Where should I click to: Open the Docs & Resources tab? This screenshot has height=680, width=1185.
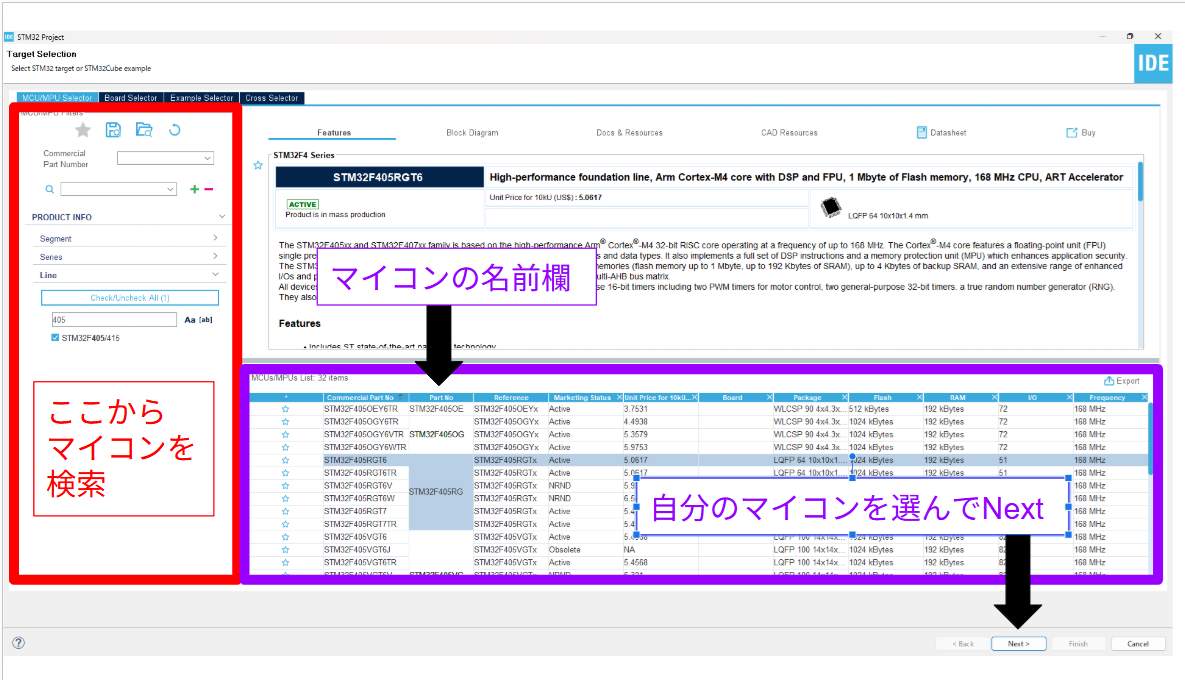tap(630, 133)
